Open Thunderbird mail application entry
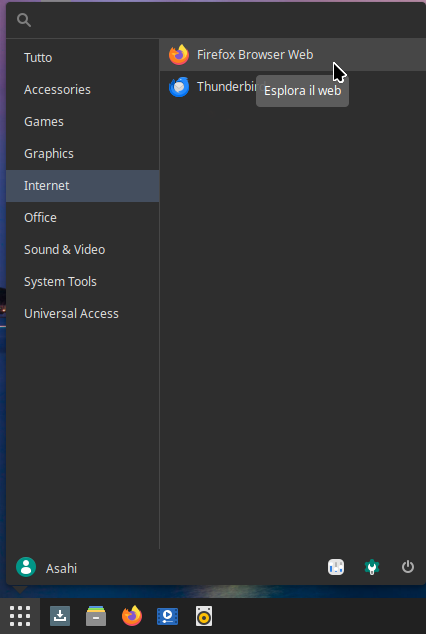 [293, 87]
